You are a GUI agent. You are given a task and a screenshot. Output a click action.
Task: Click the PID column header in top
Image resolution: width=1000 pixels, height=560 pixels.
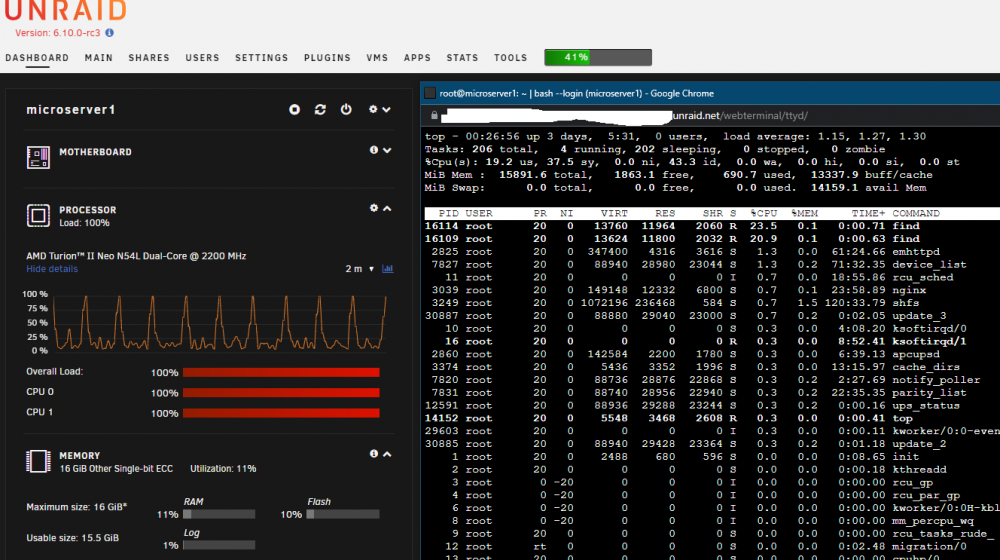tap(448, 213)
